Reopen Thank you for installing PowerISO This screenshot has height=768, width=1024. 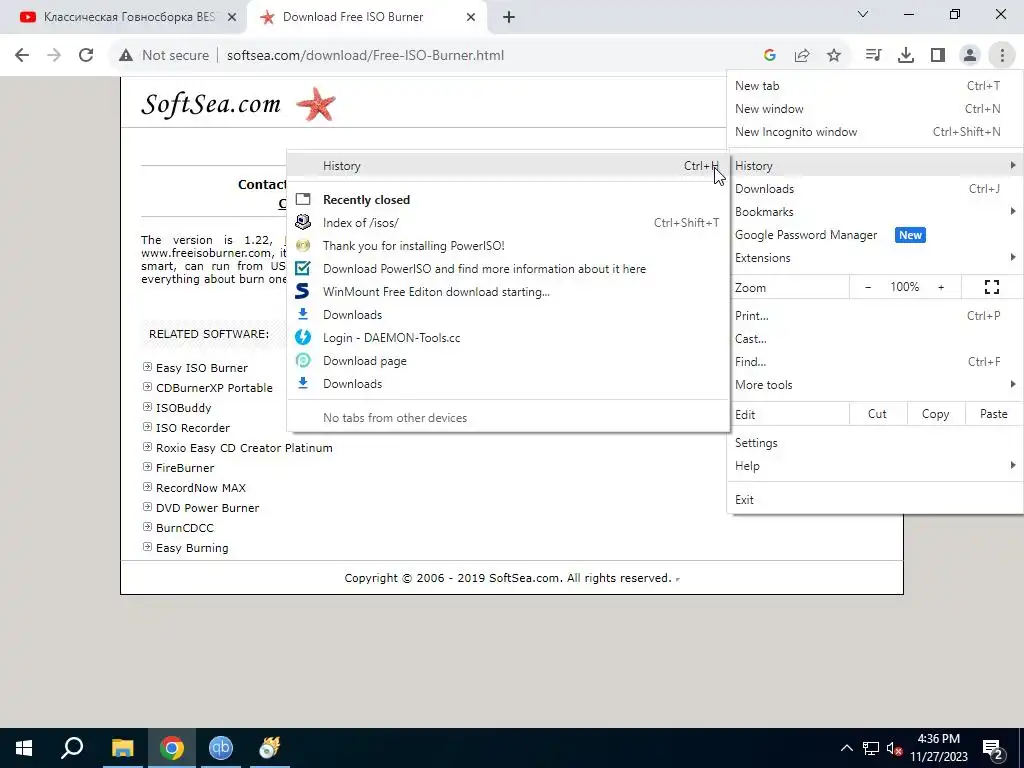pyautogui.click(x=508, y=246)
